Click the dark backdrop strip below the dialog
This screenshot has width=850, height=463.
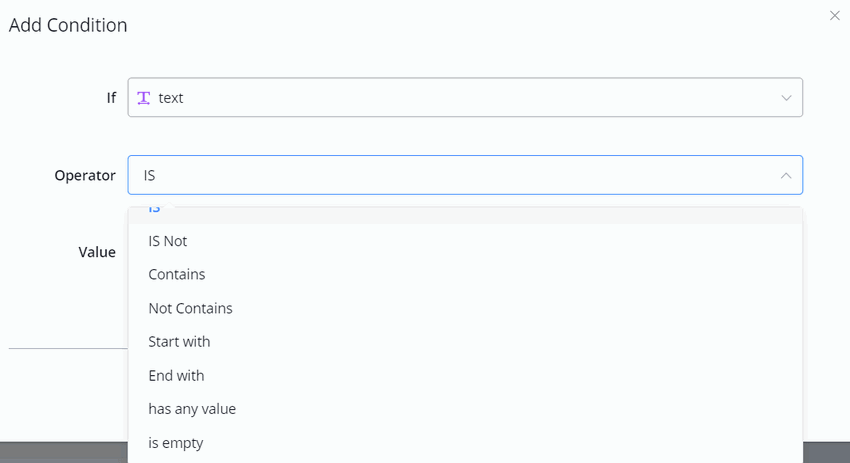click(60, 452)
